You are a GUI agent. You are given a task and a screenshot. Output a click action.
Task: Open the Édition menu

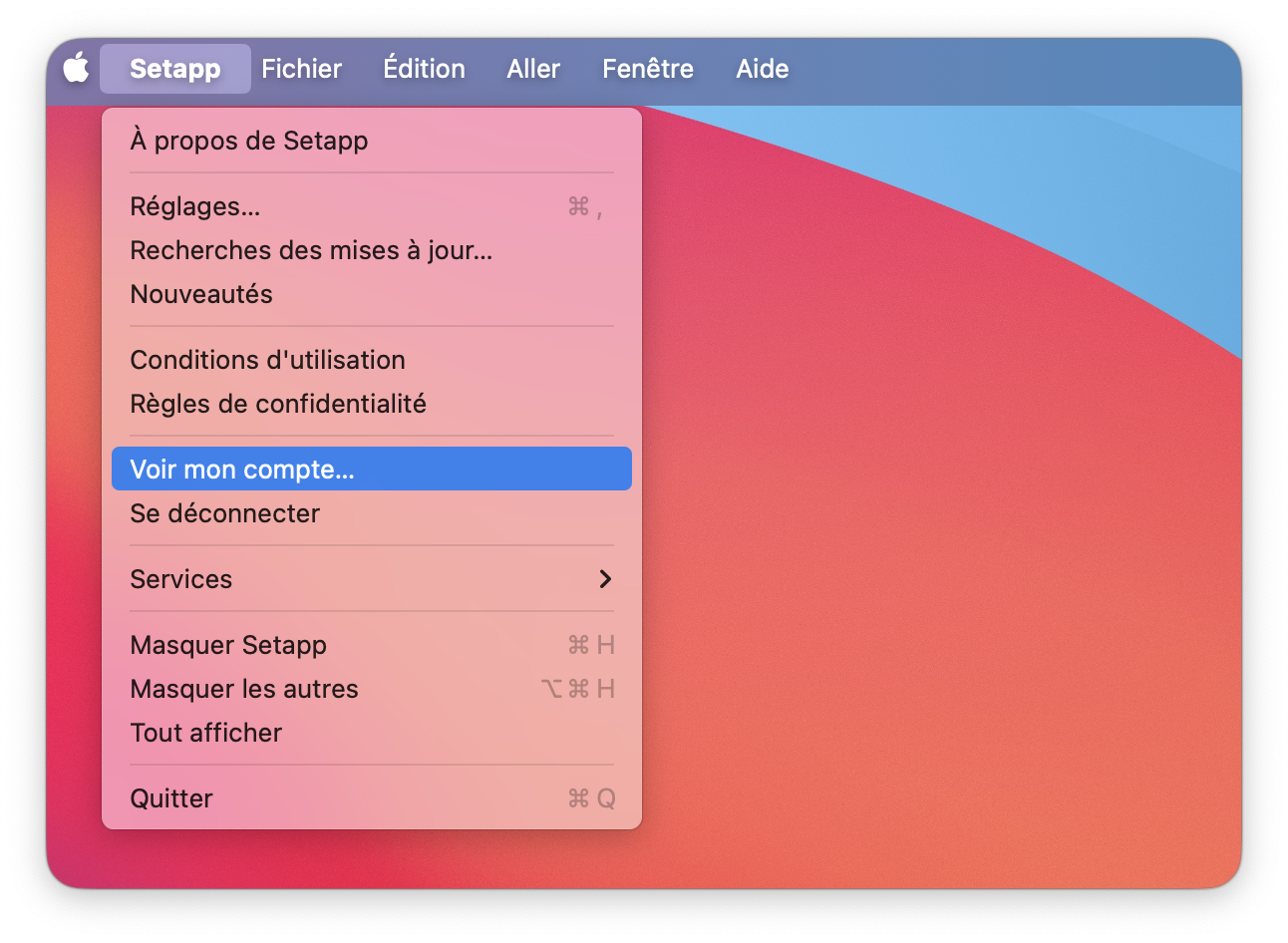pos(425,69)
